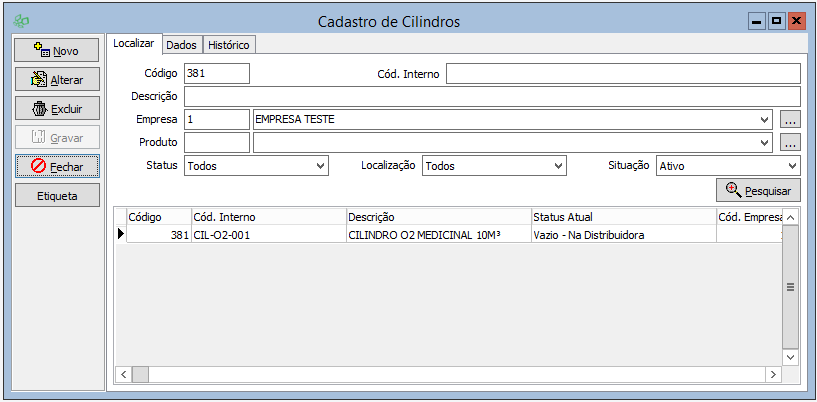Open Empresa lookup via ellipsis button
The image size is (817, 402).
[x=790, y=120]
